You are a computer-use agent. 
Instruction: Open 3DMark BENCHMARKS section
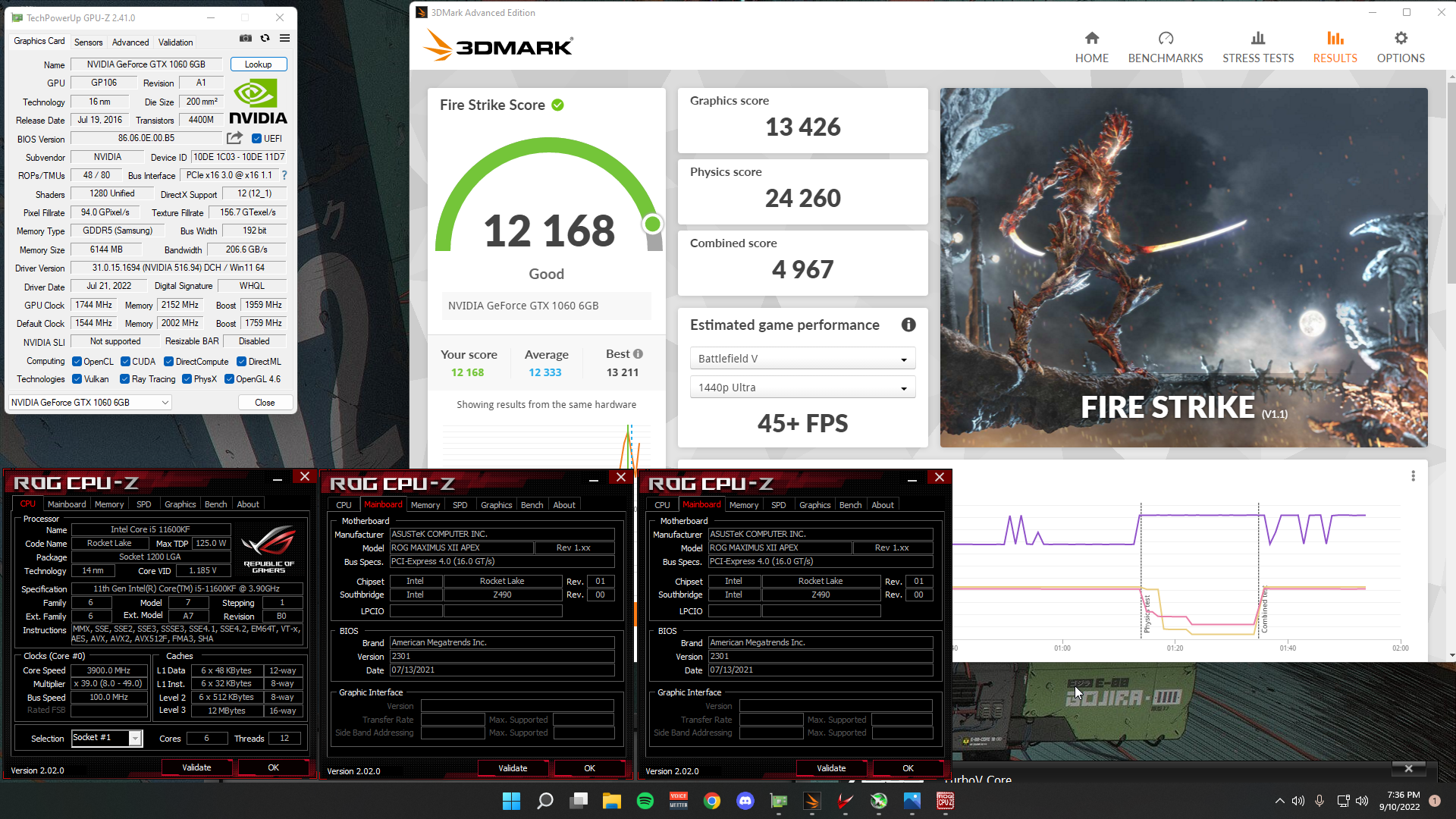[1166, 47]
